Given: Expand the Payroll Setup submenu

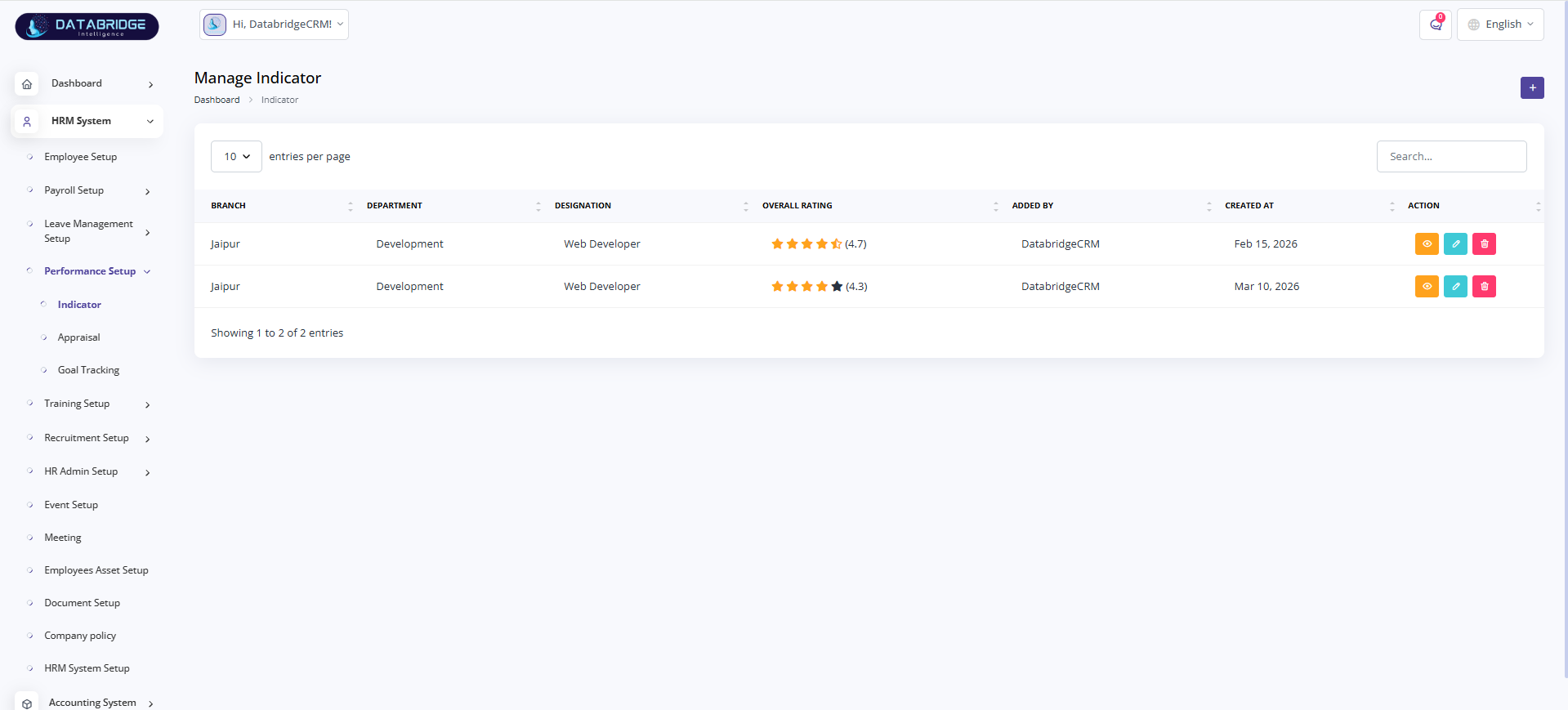Looking at the screenshot, I should tap(148, 191).
